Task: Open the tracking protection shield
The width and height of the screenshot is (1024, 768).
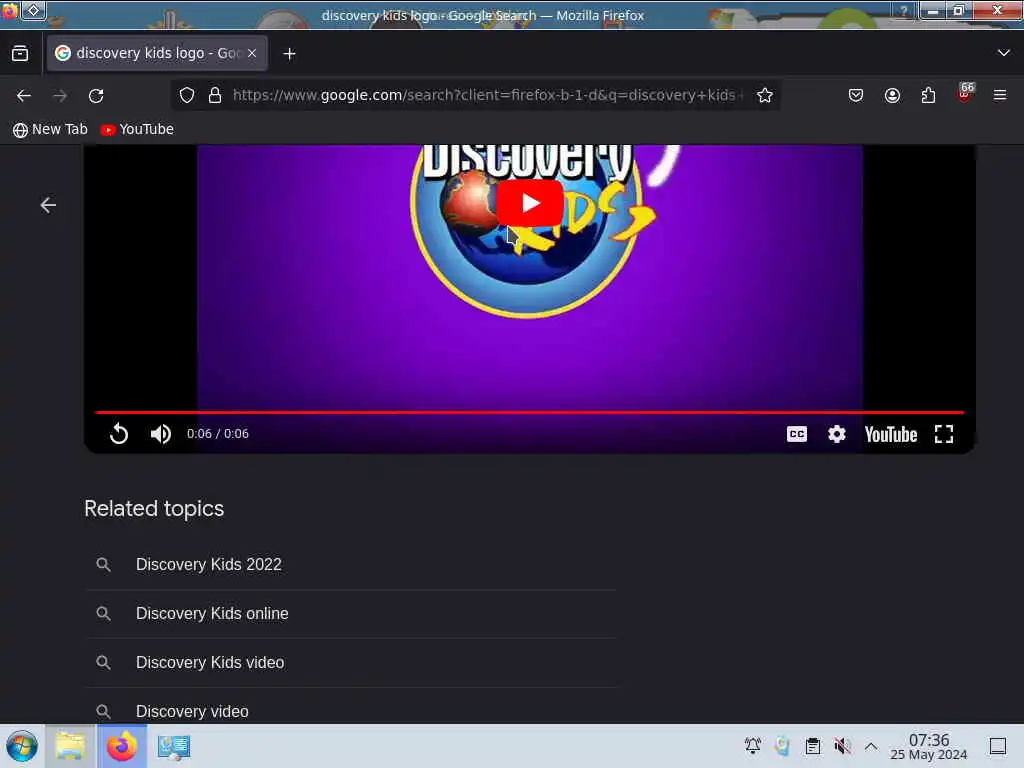Action: [187, 95]
